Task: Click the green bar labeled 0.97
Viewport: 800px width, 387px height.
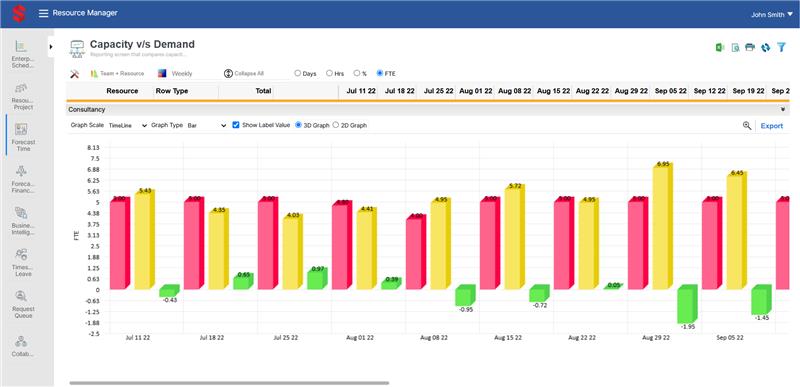Action: click(x=317, y=278)
